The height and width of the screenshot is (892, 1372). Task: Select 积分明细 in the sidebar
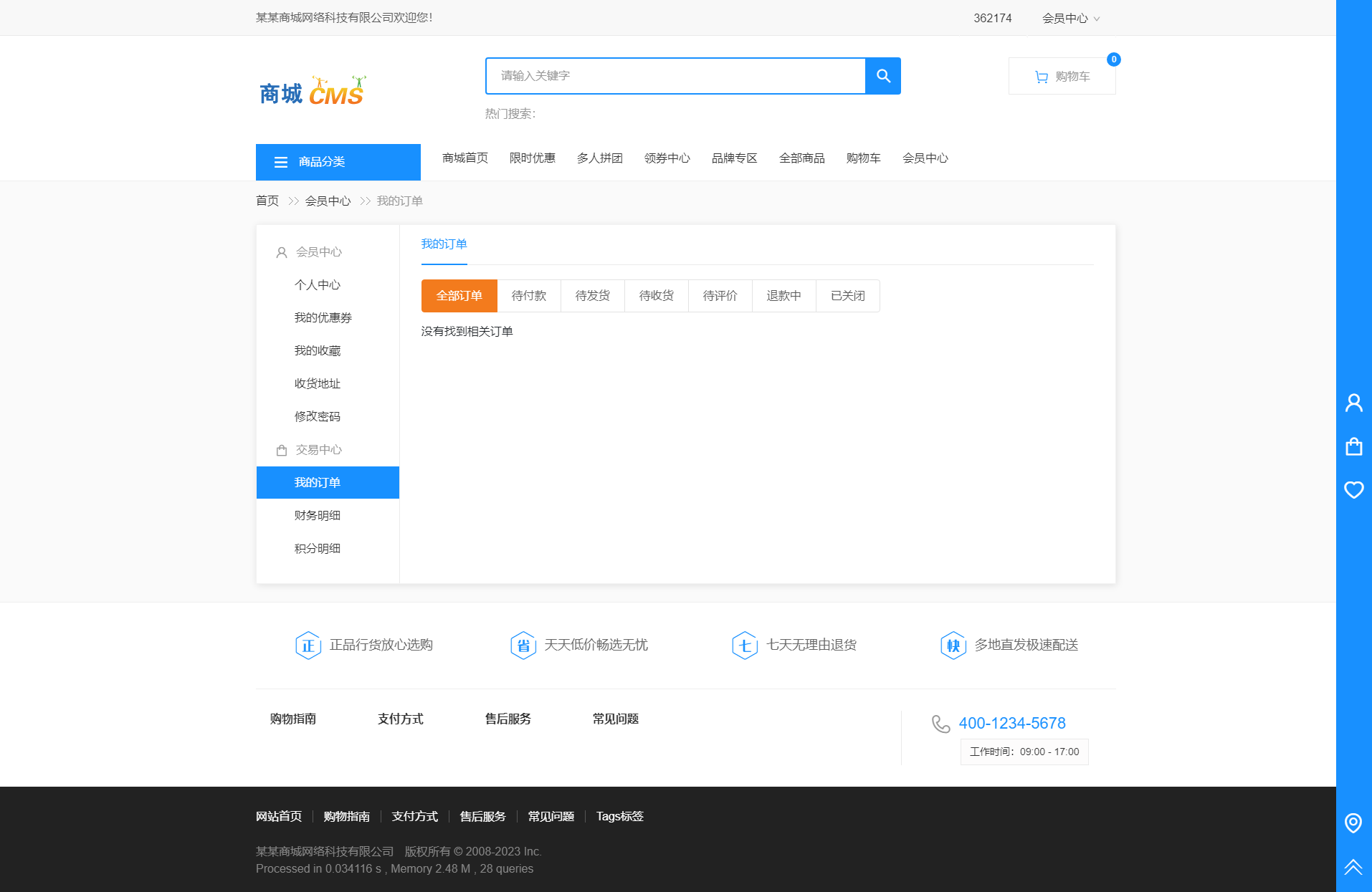click(x=318, y=548)
